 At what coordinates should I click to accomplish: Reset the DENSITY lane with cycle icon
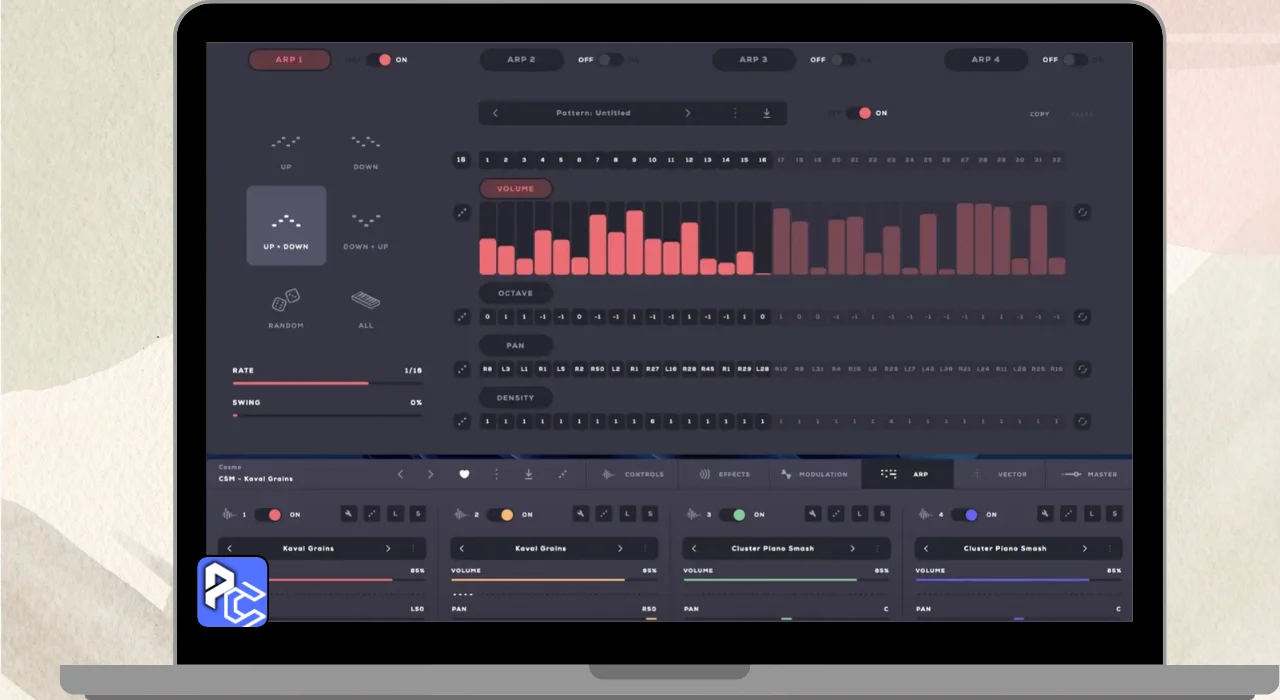(x=1082, y=421)
